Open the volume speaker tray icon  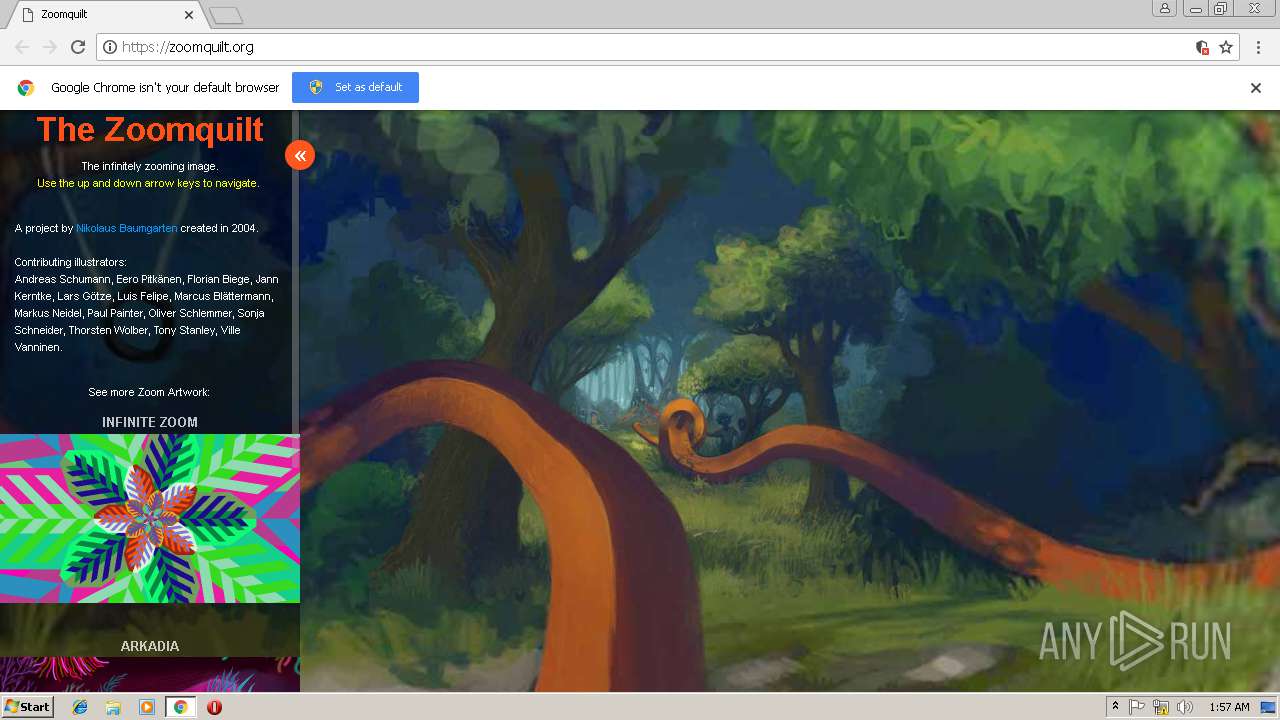1185,707
